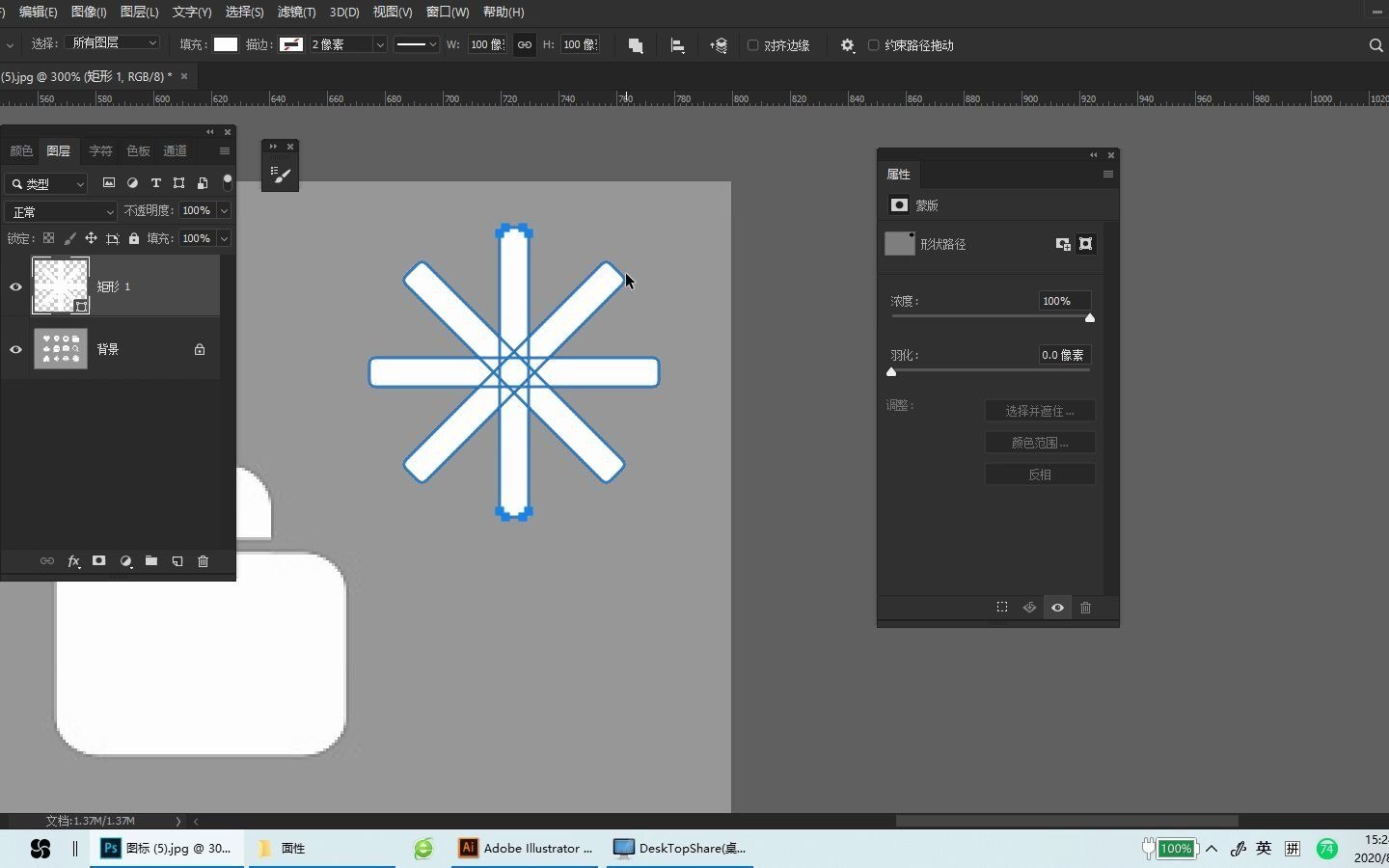This screenshot has height=868, width=1389.
Task: Open the Layers panel flyout menu
Action: (x=225, y=151)
